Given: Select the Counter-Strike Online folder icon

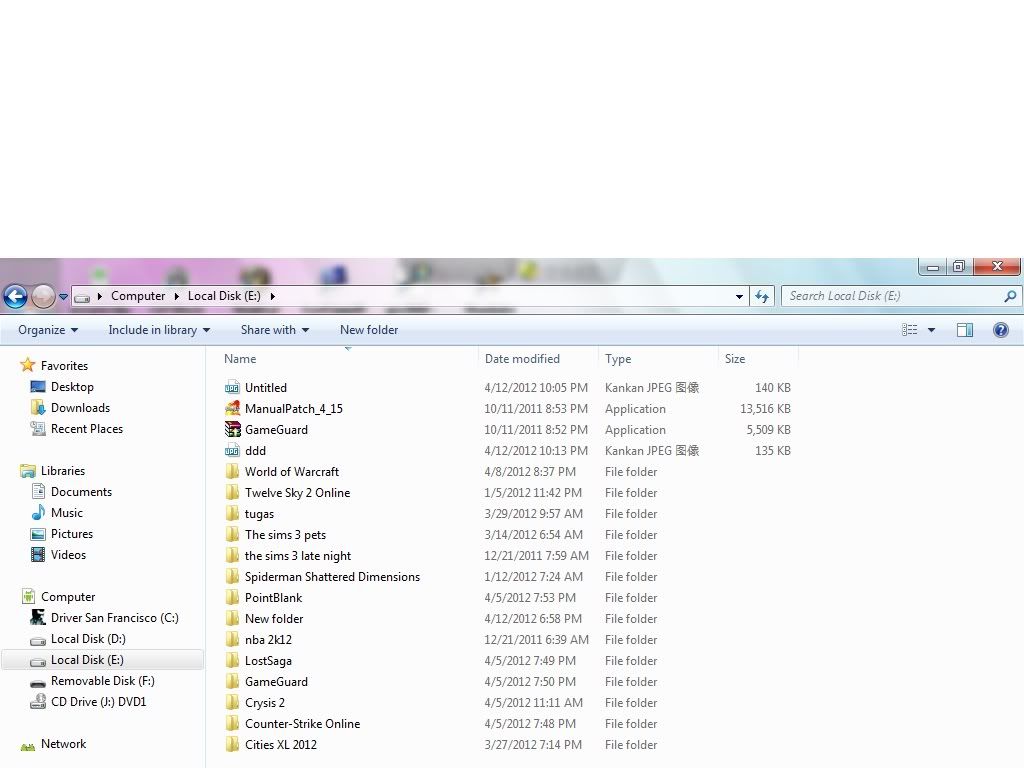Looking at the screenshot, I should tap(232, 724).
